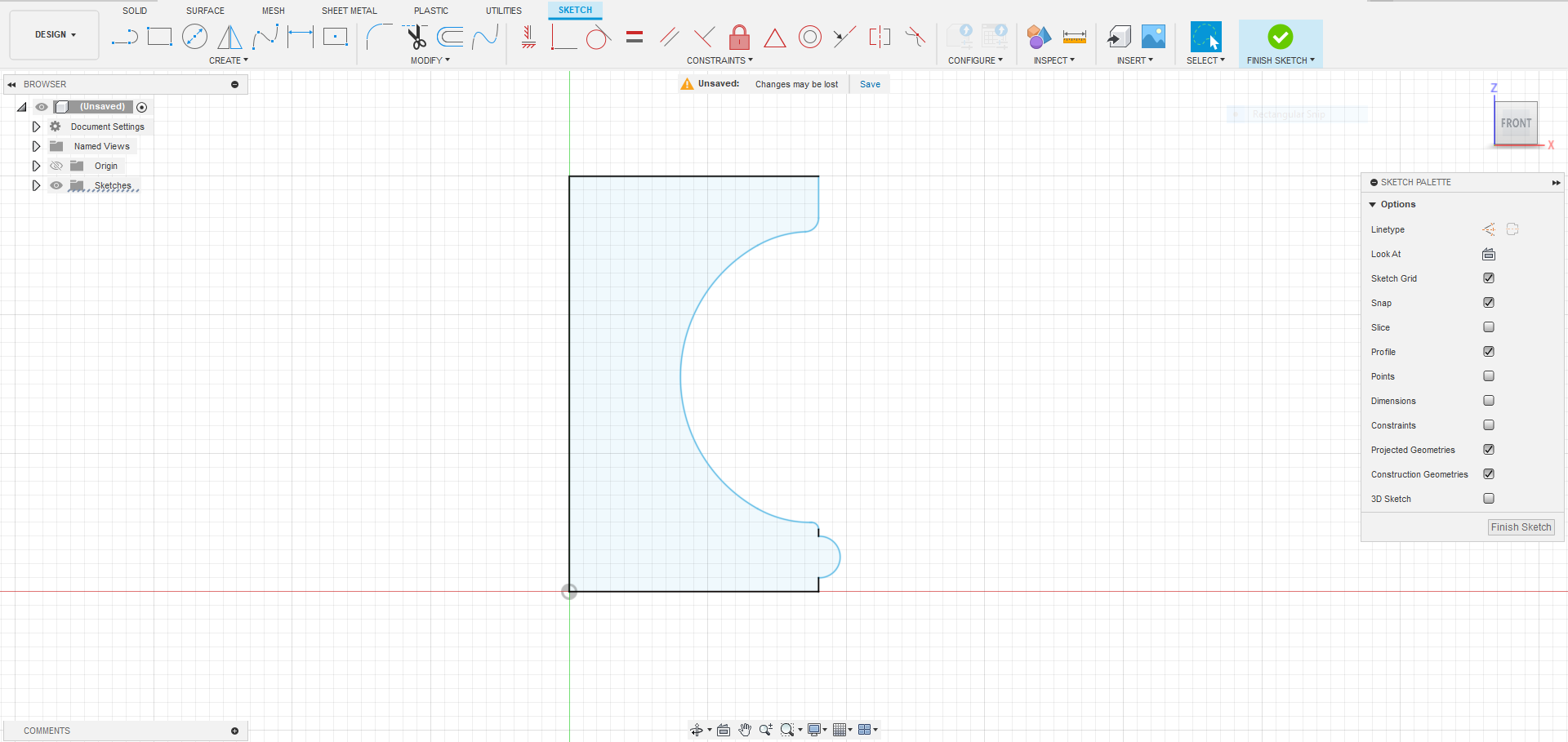Click the Look At icon in navigation bar
This screenshot has height=742, width=1568.
pyautogui.click(x=724, y=730)
